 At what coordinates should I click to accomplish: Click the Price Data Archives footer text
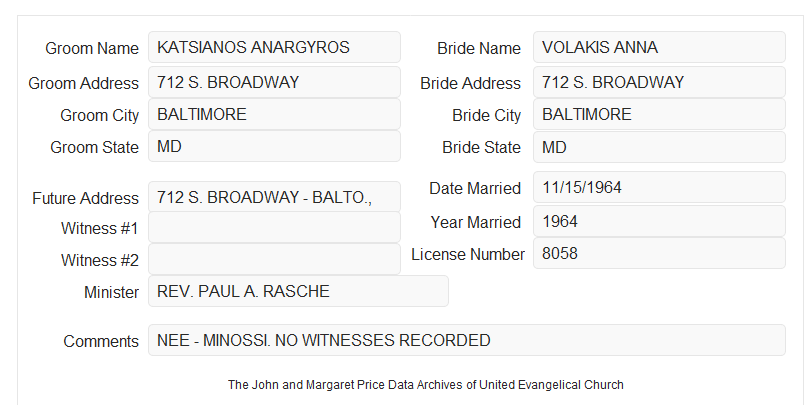tap(425, 384)
